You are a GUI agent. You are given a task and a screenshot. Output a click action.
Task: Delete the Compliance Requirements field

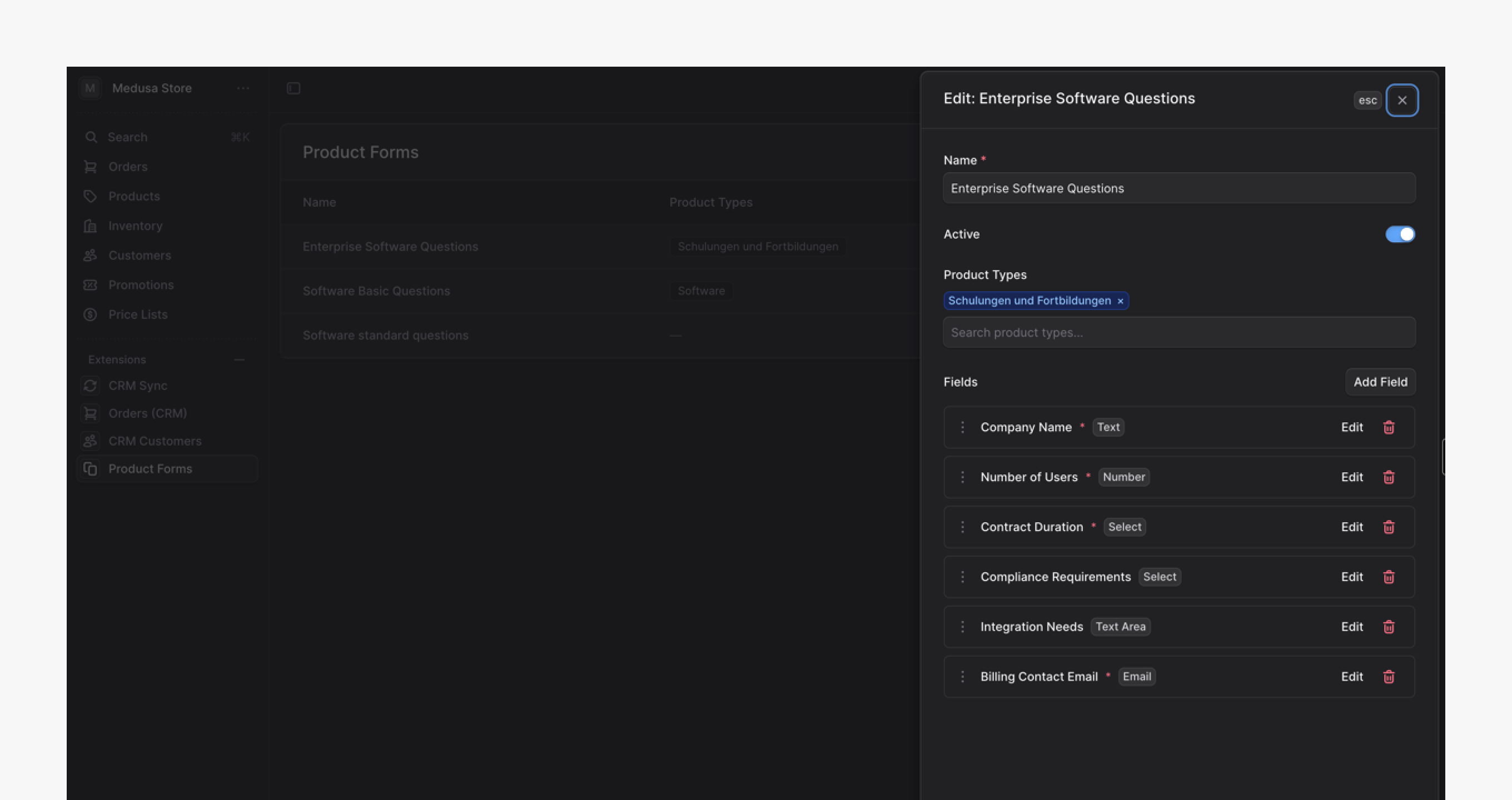click(1389, 577)
